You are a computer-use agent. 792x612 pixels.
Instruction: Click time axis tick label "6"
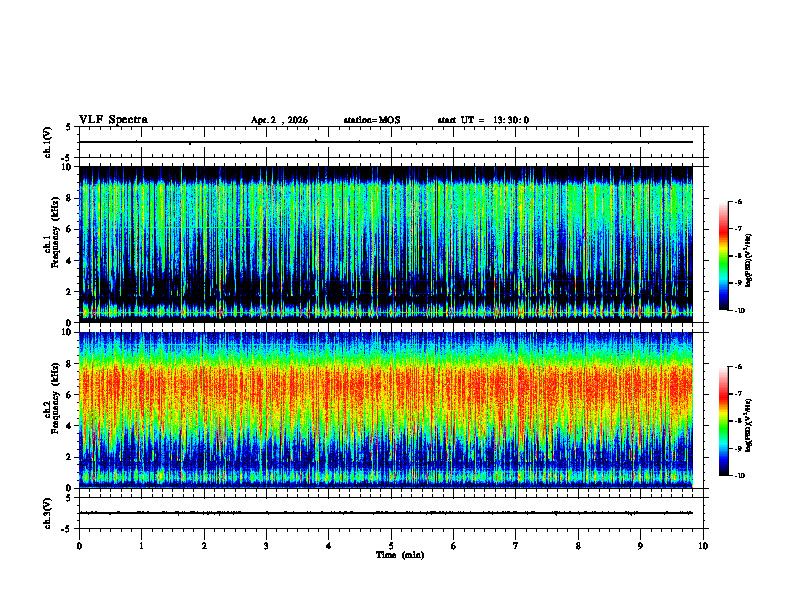point(454,546)
